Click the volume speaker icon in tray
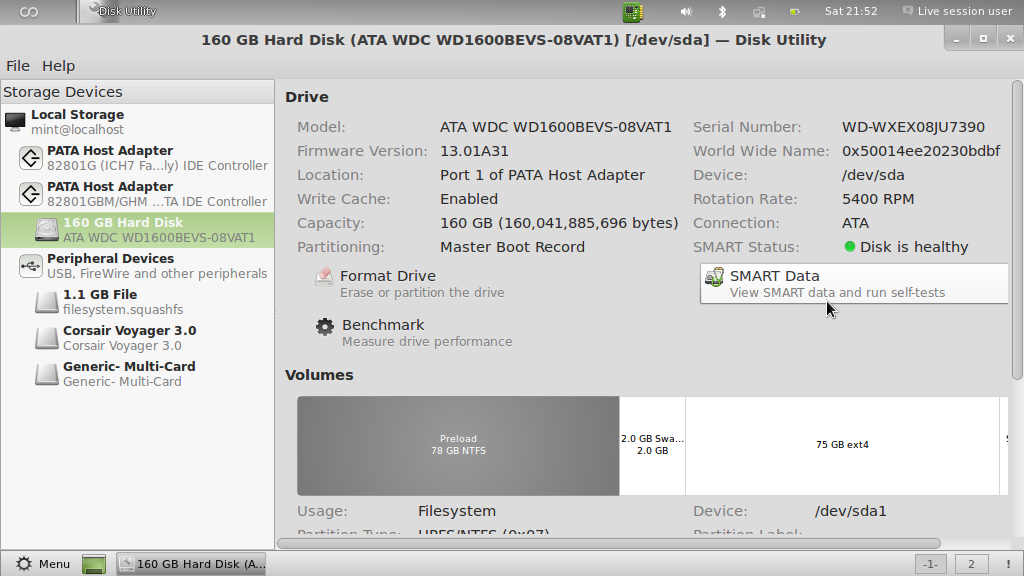 tap(686, 12)
